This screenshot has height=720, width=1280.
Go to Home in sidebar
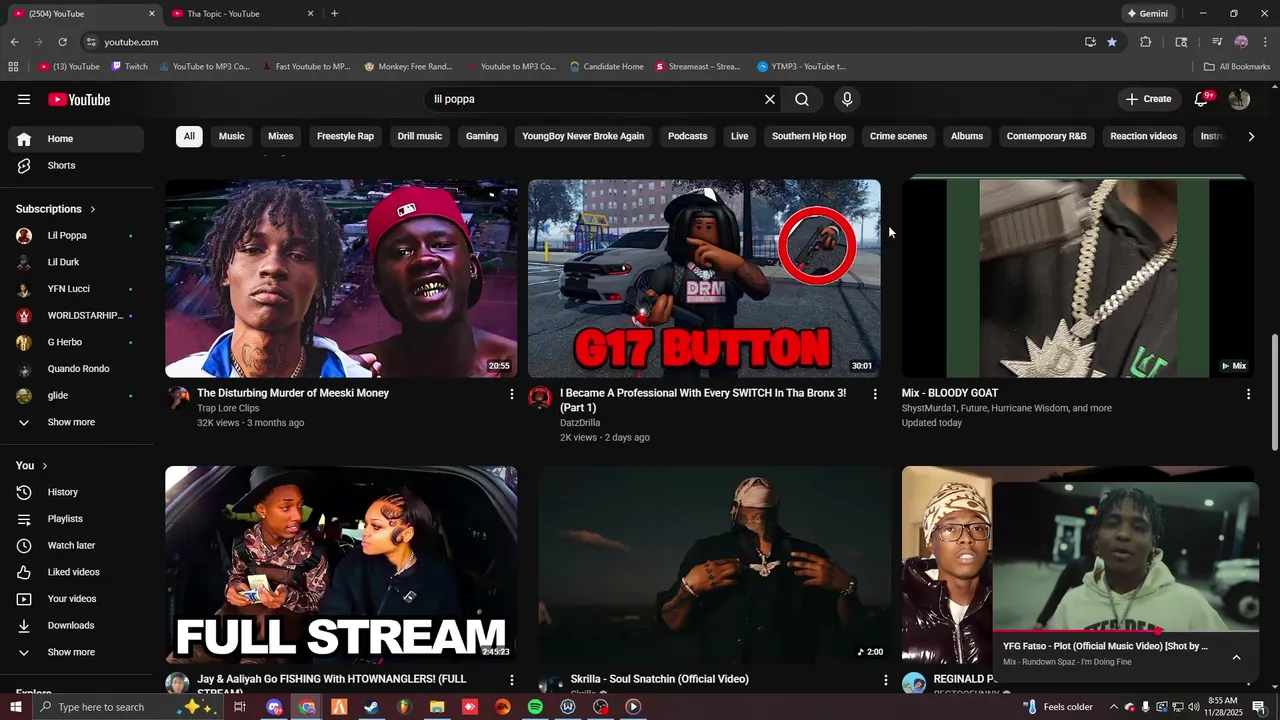[x=76, y=139]
